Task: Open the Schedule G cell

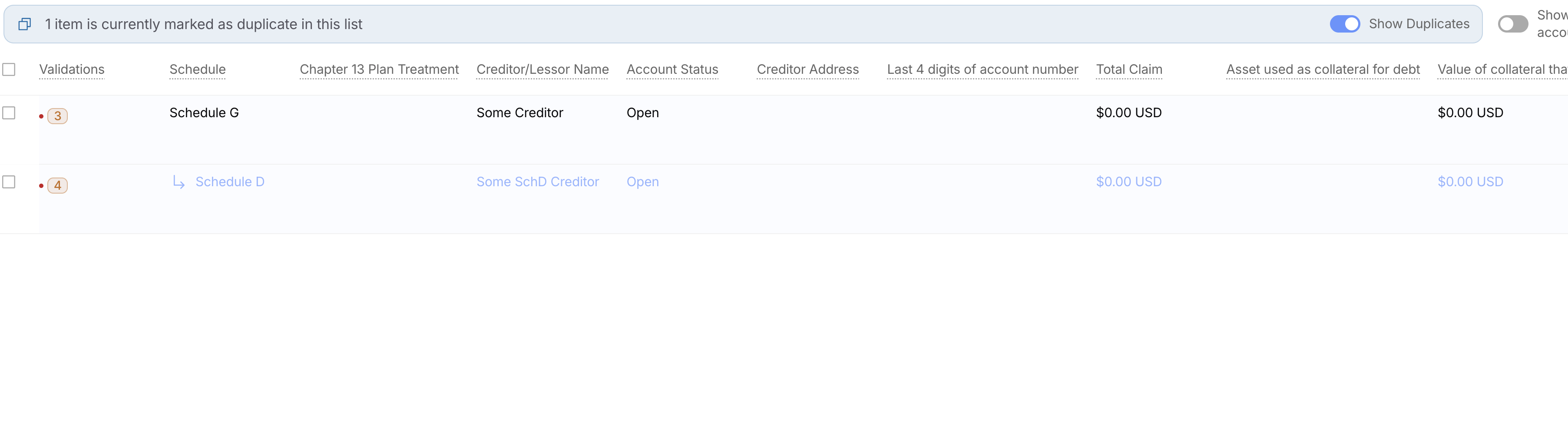Action: [204, 112]
